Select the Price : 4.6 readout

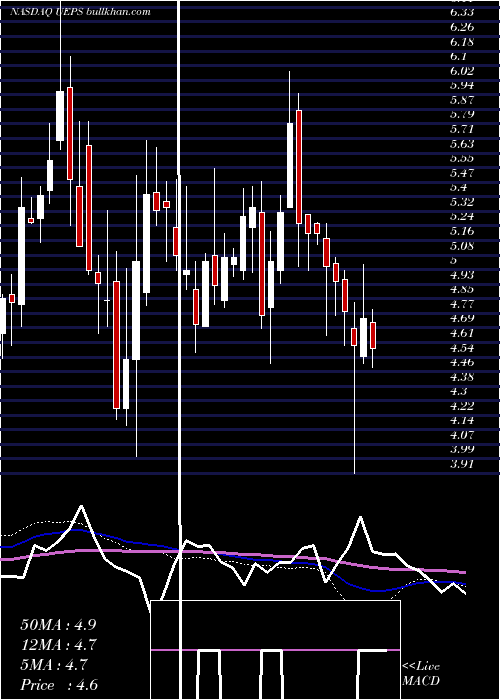59,685
